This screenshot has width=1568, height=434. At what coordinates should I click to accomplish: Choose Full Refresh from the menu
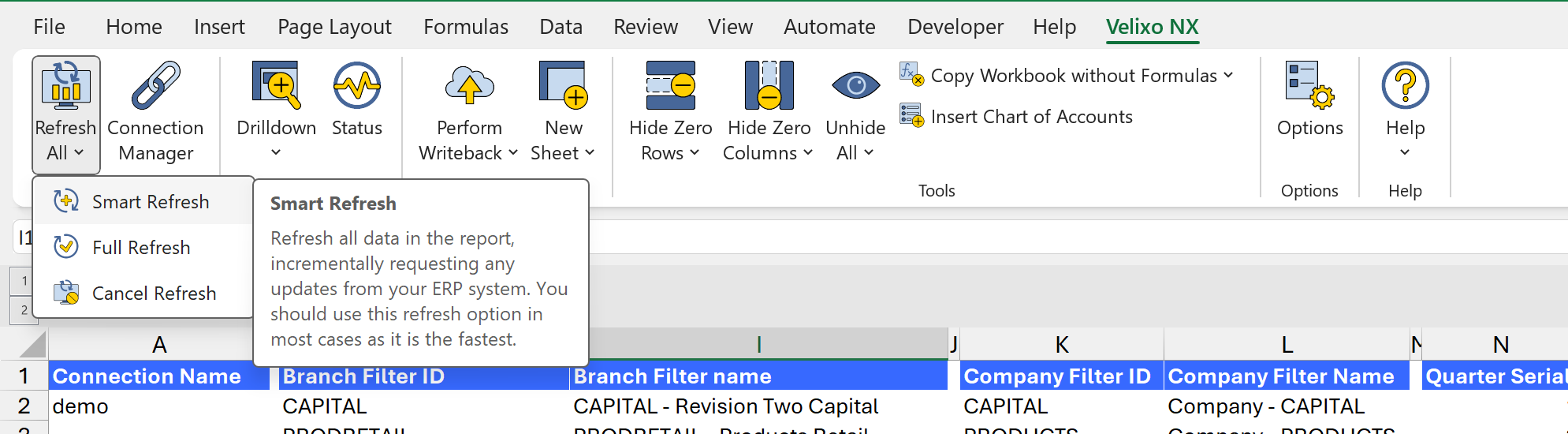click(x=143, y=247)
